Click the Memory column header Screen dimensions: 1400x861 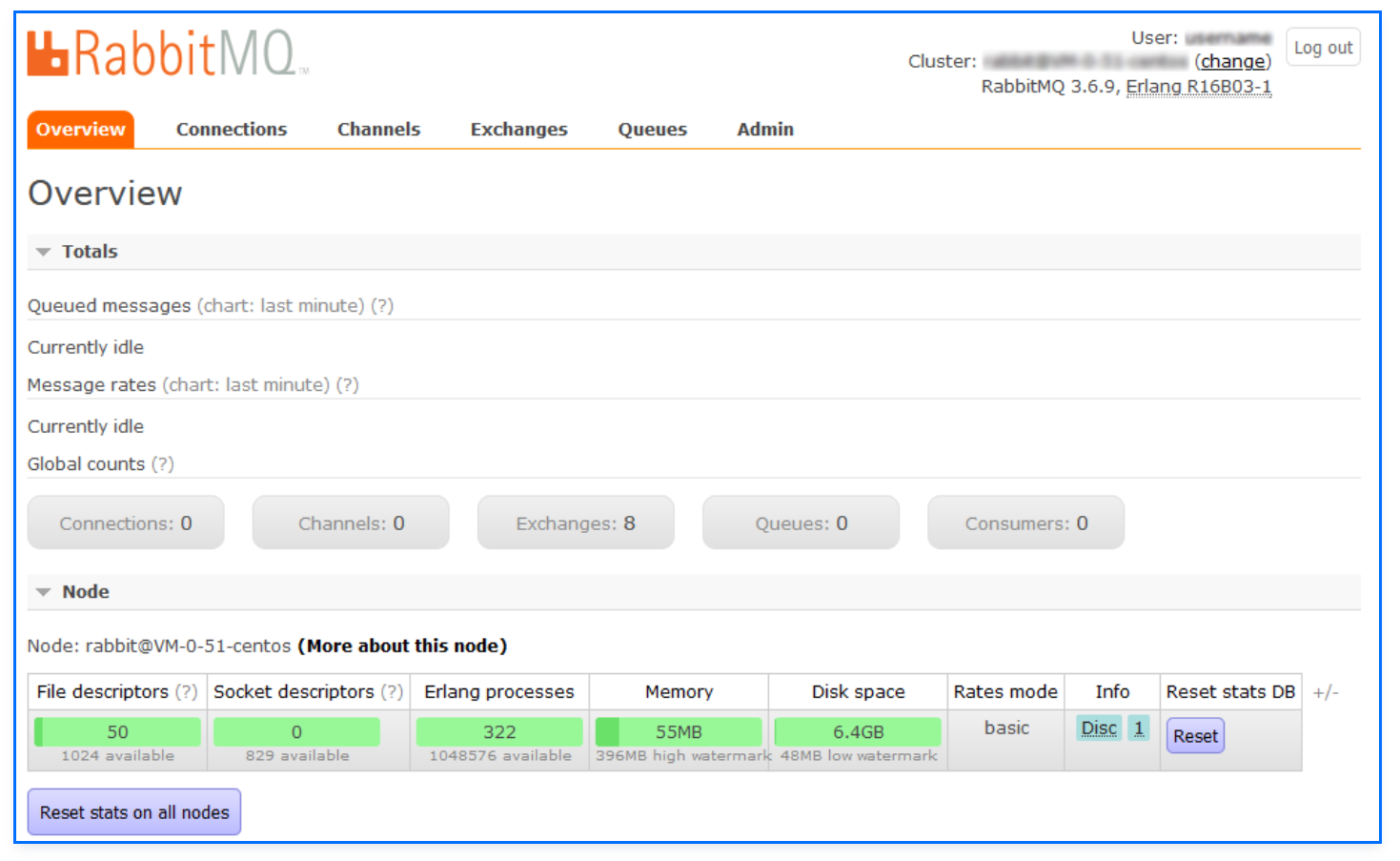click(679, 692)
